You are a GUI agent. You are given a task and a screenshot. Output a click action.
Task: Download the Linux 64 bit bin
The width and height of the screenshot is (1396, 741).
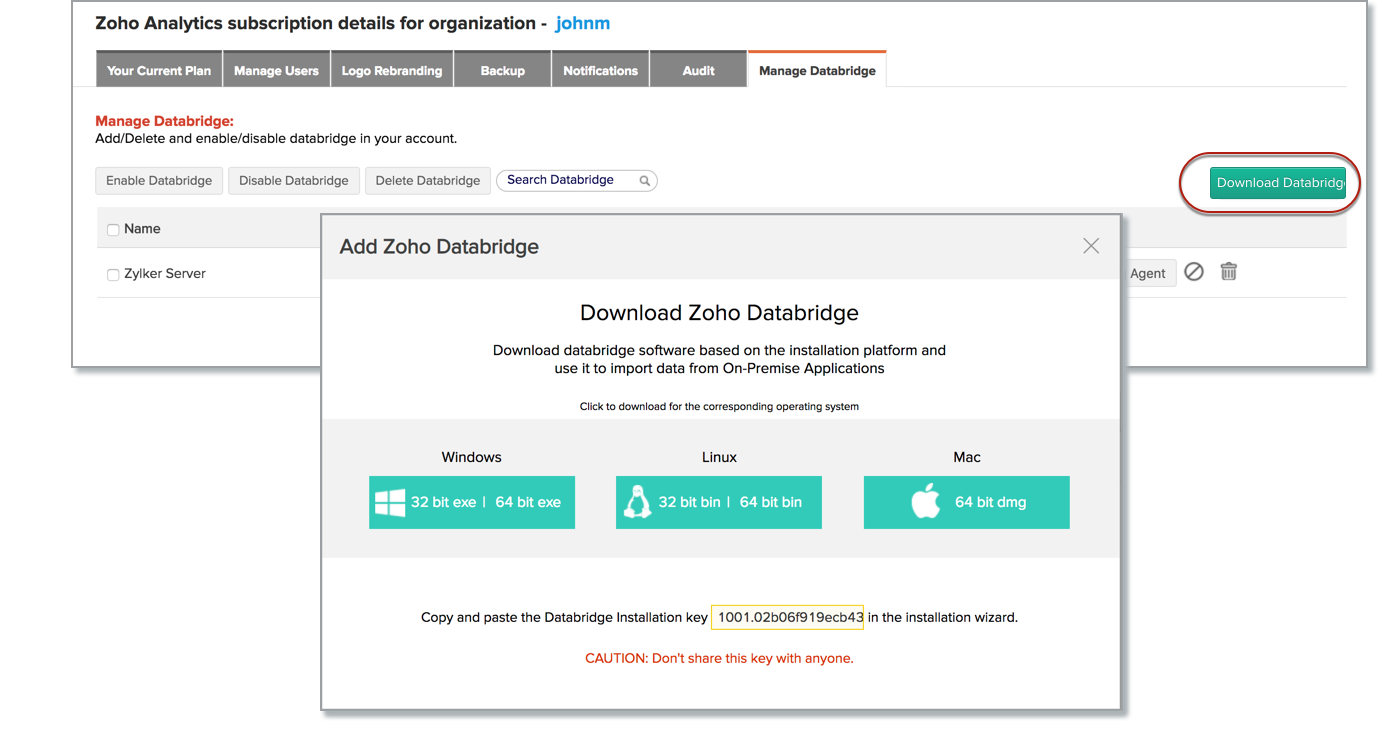771,502
